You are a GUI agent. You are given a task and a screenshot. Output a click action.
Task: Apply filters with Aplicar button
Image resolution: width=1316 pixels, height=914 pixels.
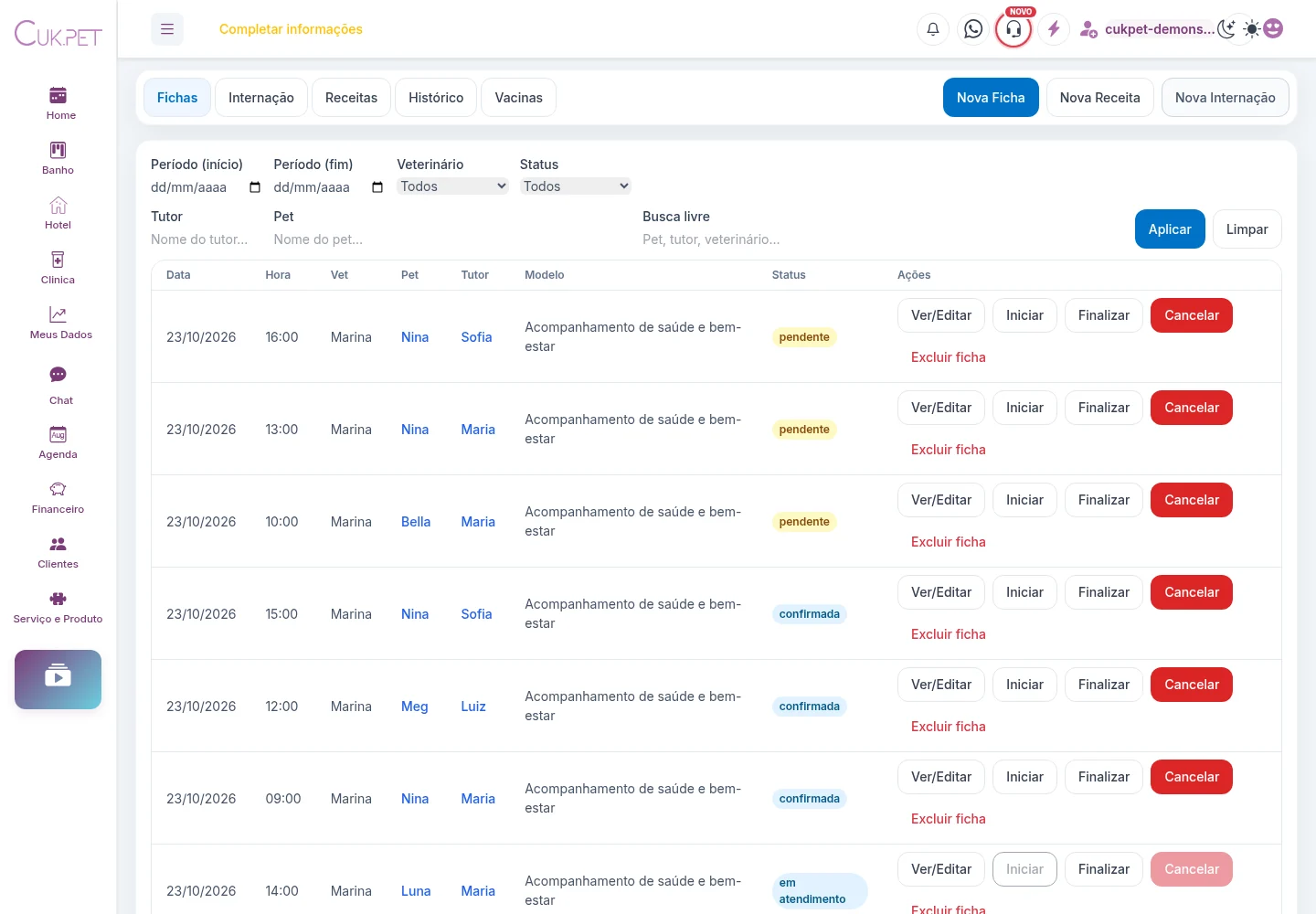[1170, 229]
